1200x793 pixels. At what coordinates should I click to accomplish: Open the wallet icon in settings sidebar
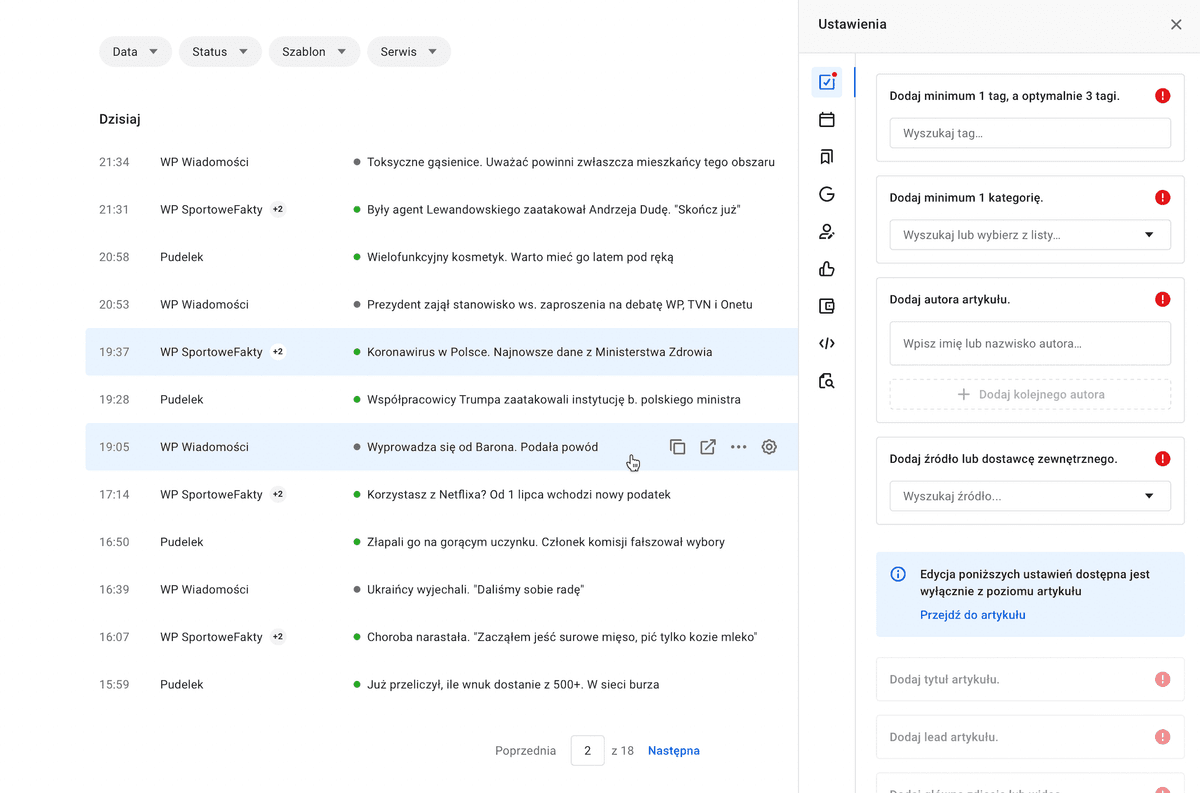coord(827,306)
